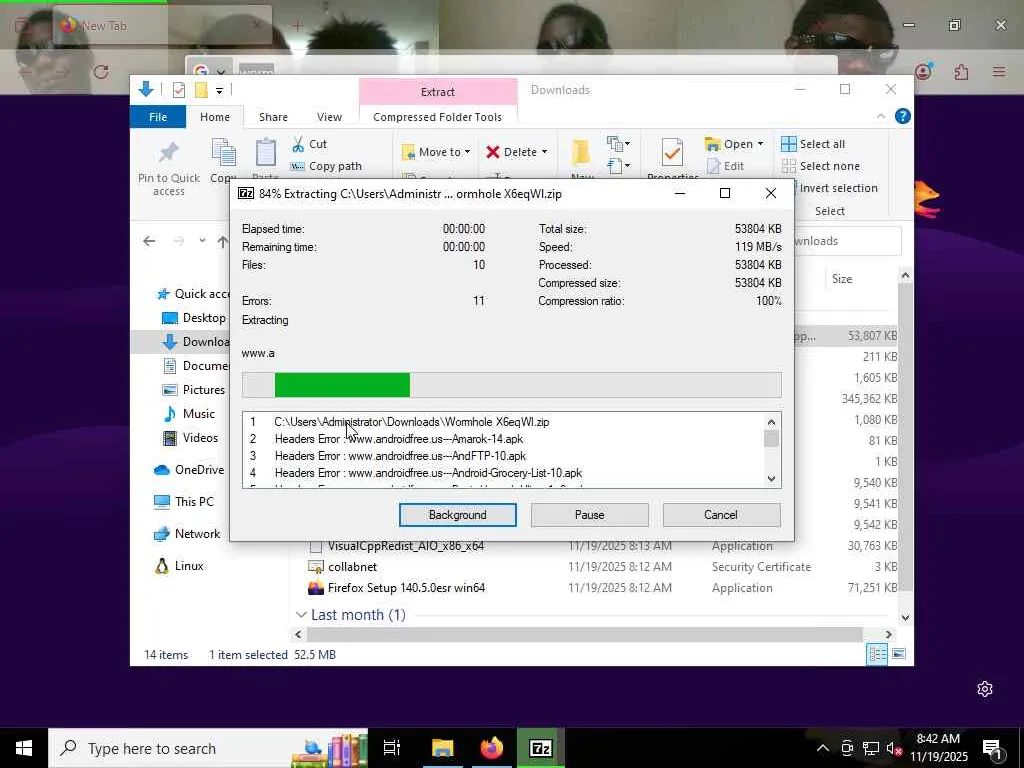Select Videos in navigation pane

click(190, 438)
